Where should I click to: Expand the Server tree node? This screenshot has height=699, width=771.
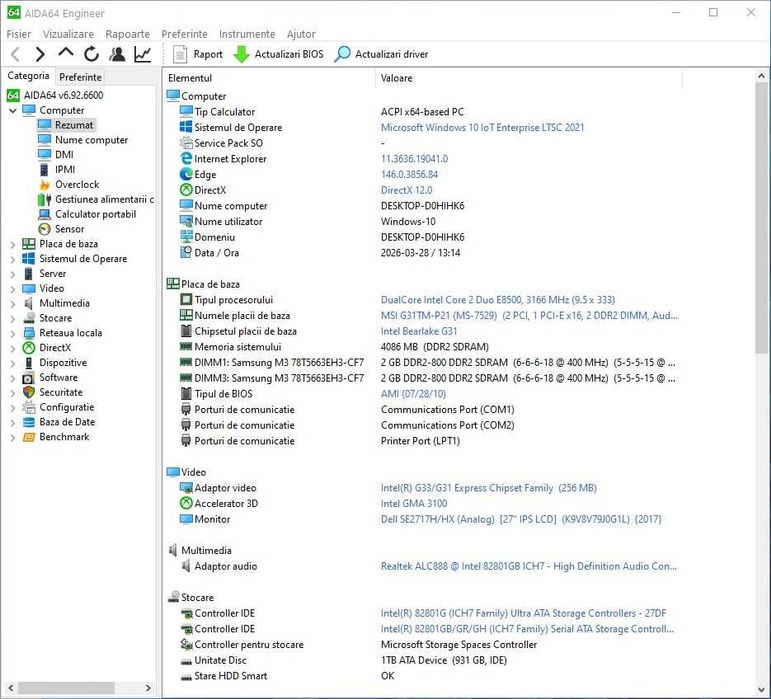(13, 274)
